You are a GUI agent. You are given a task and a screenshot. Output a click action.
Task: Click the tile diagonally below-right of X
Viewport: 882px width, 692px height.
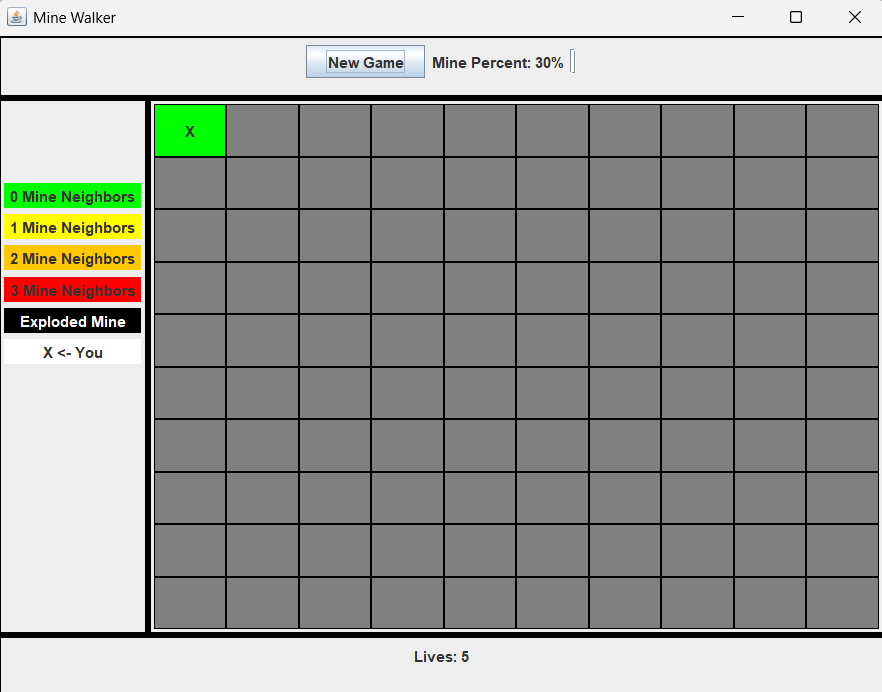(x=262, y=183)
